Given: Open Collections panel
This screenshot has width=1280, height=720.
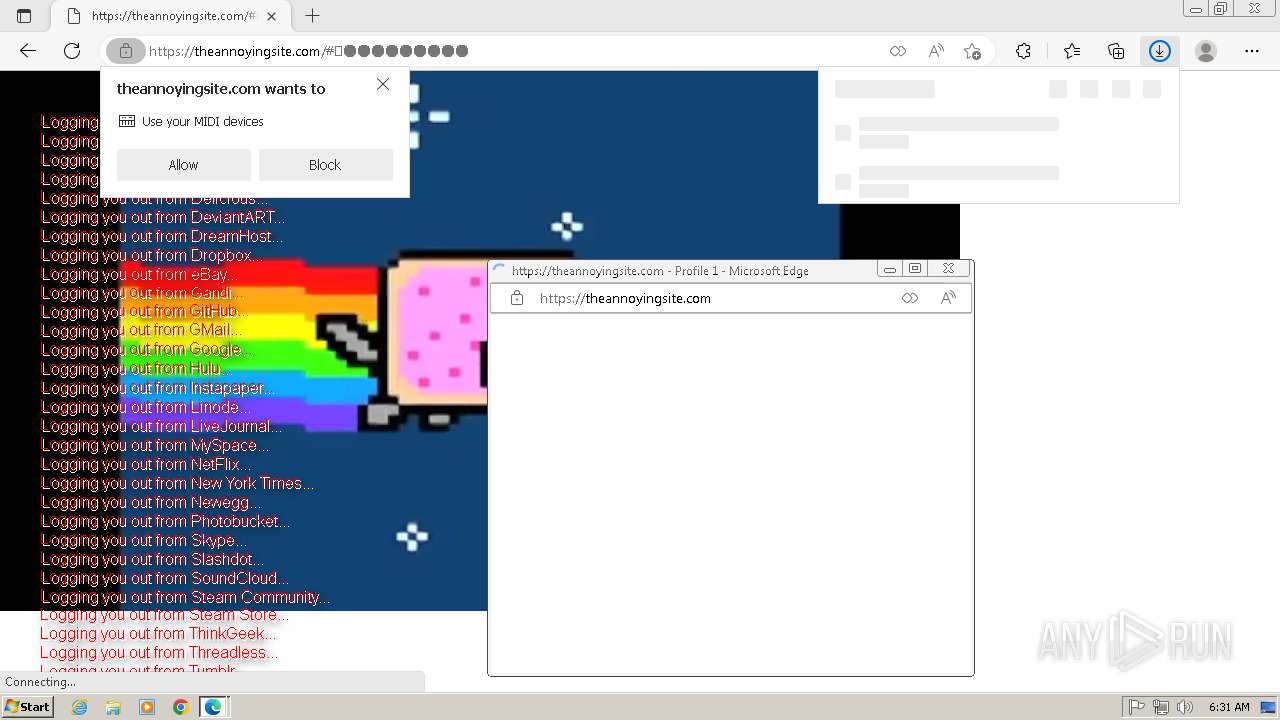Looking at the screenshot, I should click(x=1116, y=51).
